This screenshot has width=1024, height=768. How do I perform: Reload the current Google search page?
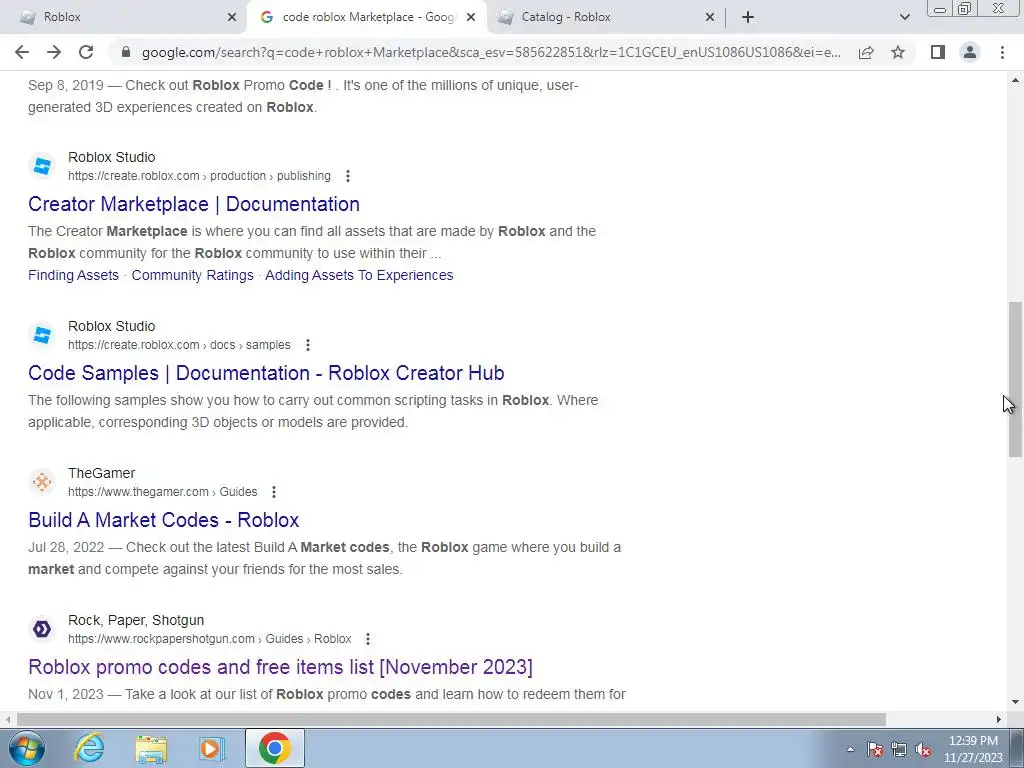click(x=86, y=52)
